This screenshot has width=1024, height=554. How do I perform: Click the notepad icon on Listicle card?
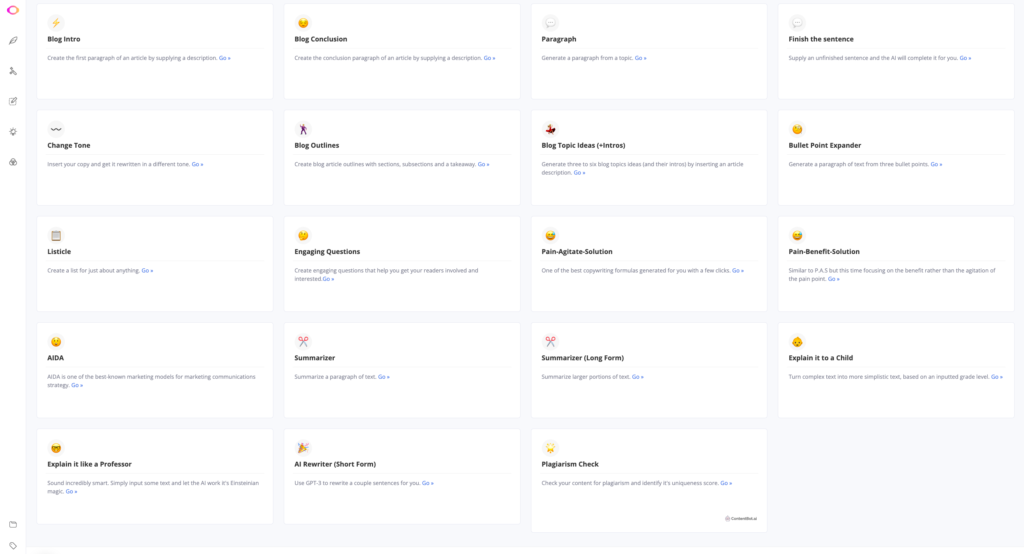click(56, 235)
